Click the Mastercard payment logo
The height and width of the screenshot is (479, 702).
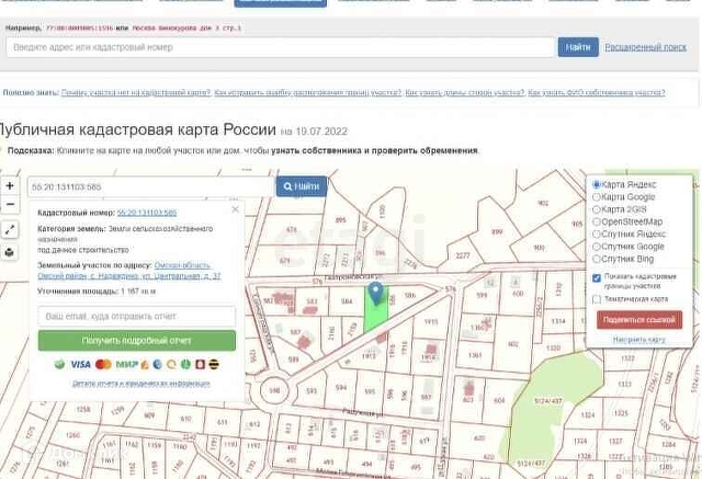[103, 364]
